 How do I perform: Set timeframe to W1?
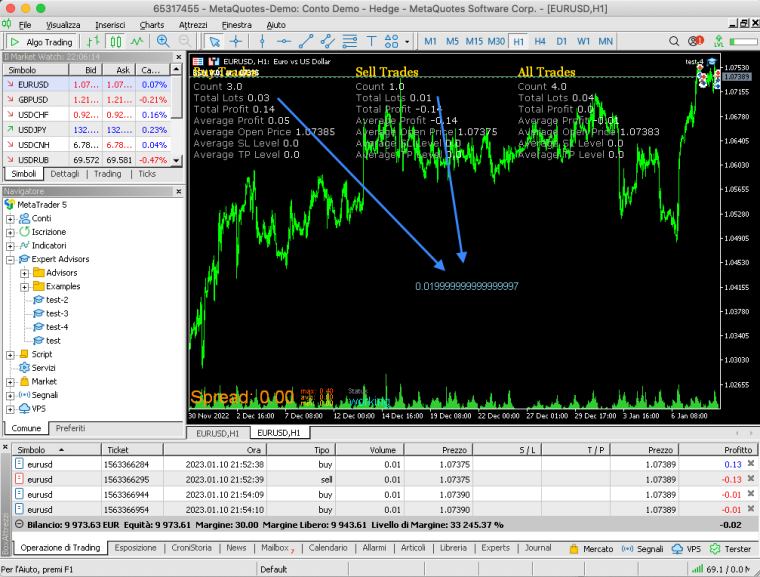tap(584, 42)
